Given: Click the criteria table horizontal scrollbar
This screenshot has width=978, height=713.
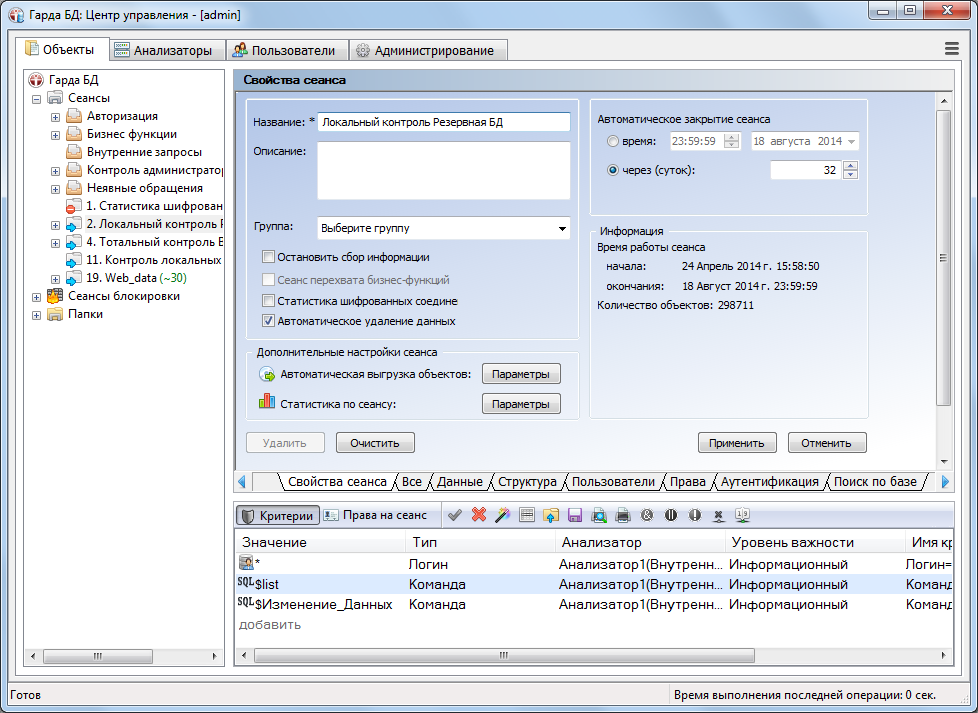Looking at the screenshot, I should (x=504, y=655).
